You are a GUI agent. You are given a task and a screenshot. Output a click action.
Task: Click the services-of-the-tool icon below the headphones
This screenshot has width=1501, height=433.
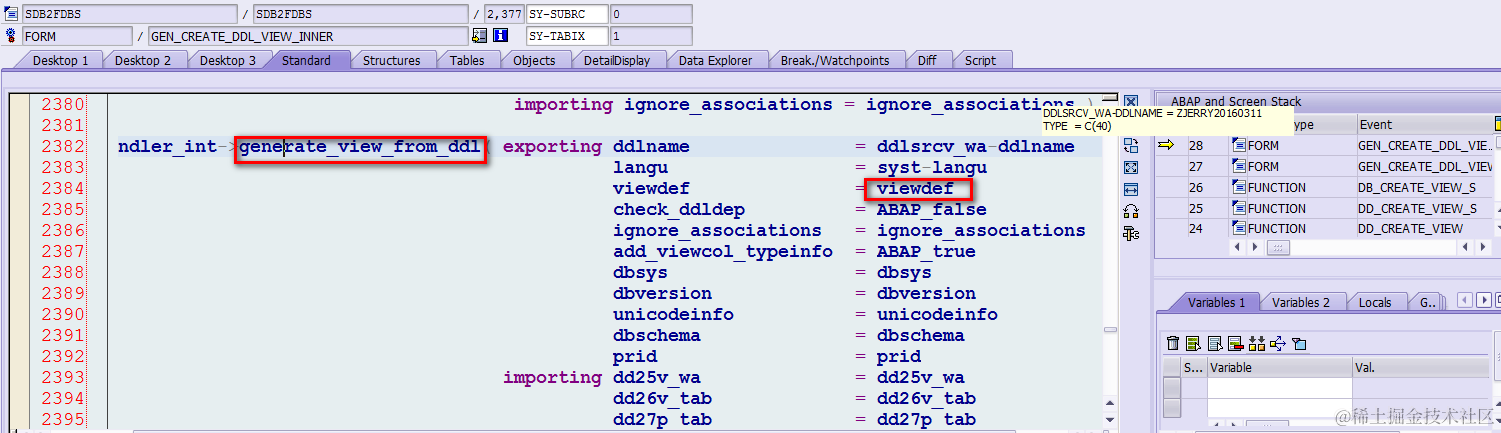tap(1131, 233)
